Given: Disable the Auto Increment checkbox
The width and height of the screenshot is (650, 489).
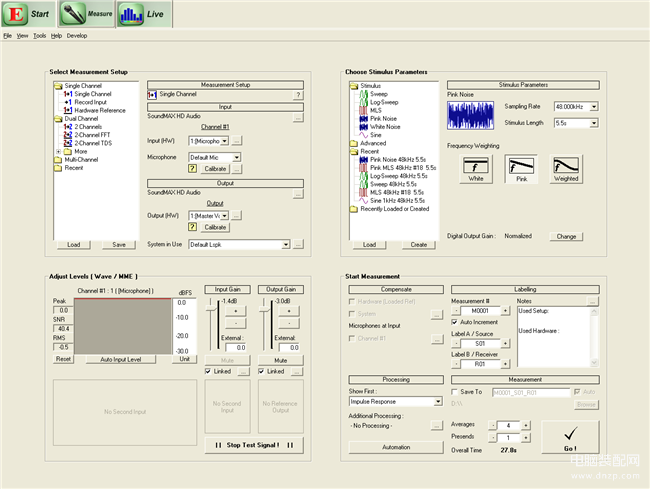Looking at the screenshot, I should coord(454,322).
